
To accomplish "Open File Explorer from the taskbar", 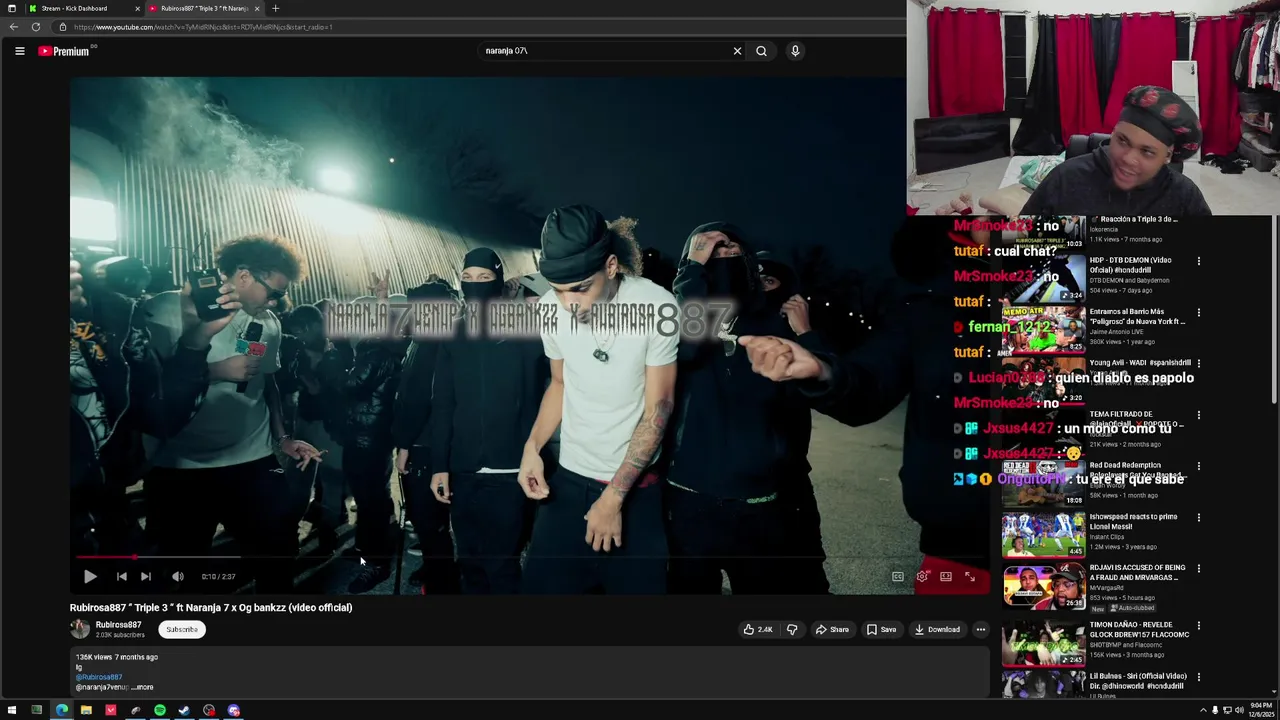I will pos(86,711).
